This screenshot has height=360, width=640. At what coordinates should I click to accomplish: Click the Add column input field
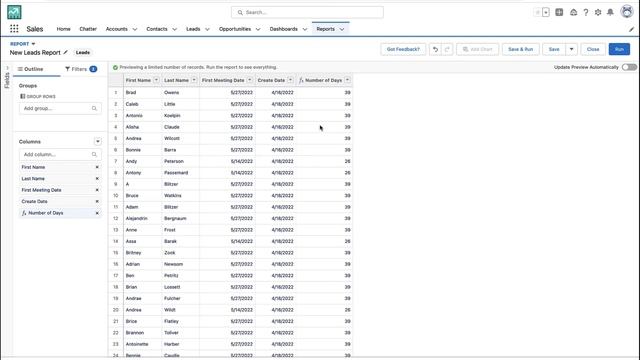click(x=60, y=155)
